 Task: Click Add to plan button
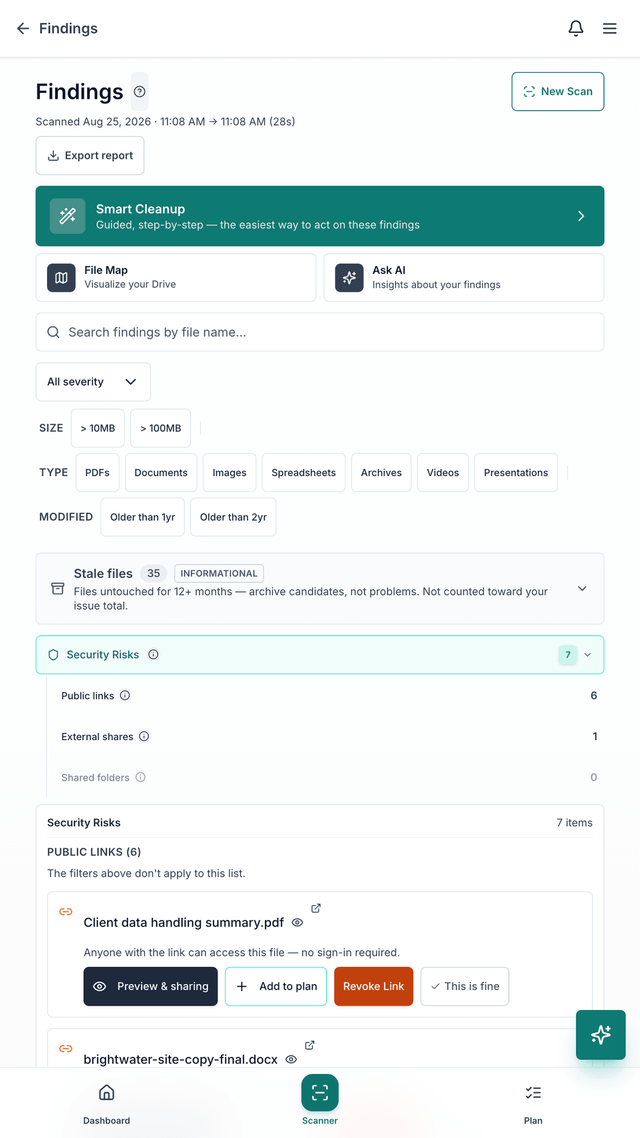[x=276, y=986]
